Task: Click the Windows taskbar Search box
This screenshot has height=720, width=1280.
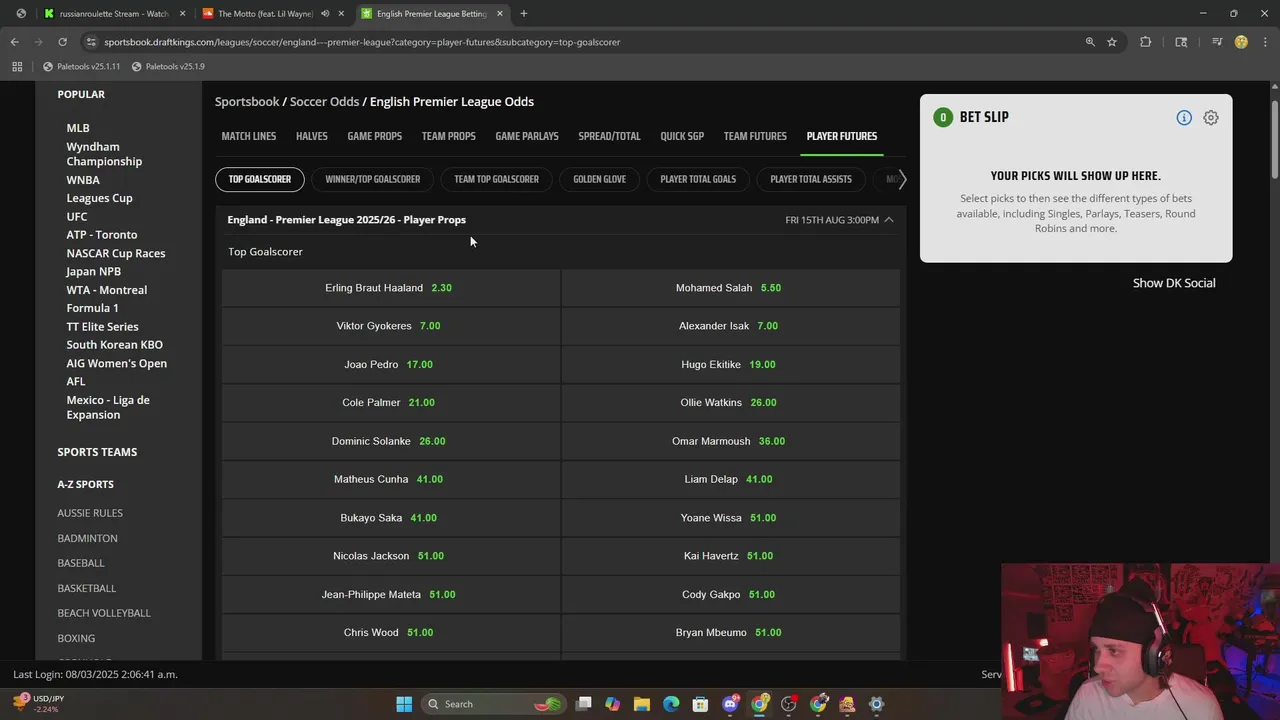Action: point(494,704)
